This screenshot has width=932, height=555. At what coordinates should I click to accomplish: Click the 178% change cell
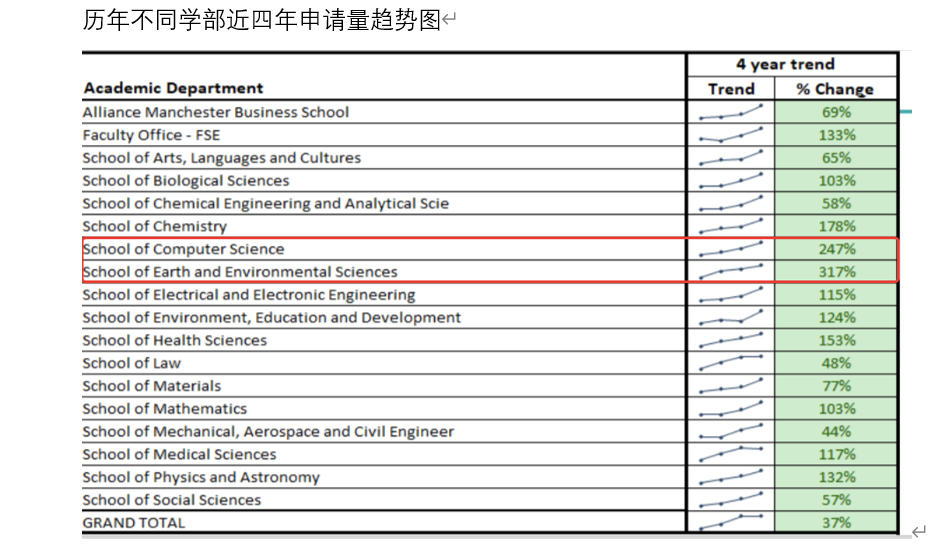click(x=836, y=226)
